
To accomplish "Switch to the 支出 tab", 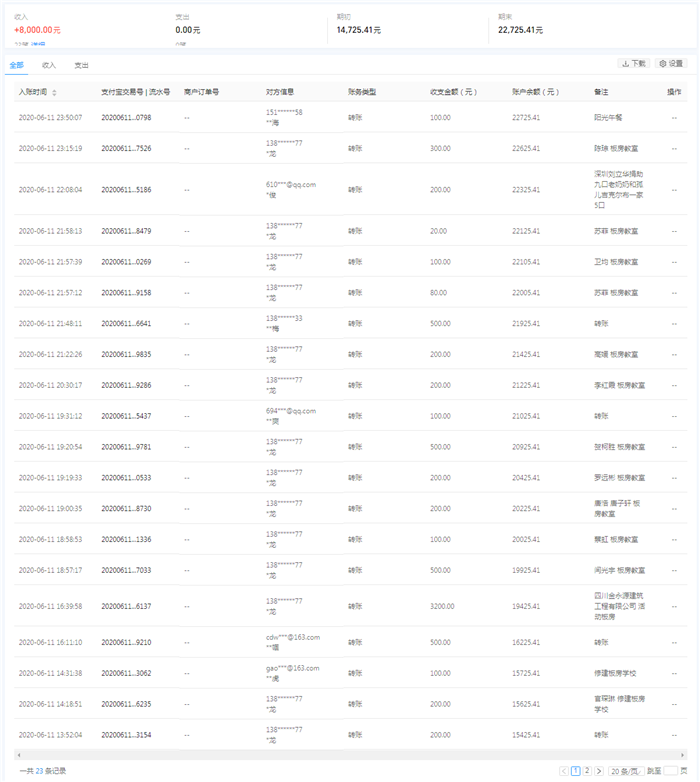I will [x=81, y=65].
